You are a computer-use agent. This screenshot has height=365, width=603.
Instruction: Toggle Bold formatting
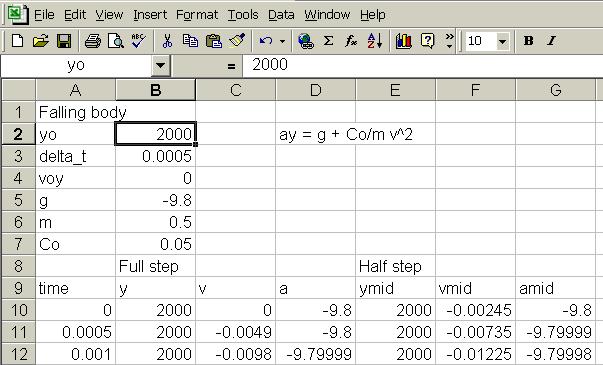pos(529,40)
